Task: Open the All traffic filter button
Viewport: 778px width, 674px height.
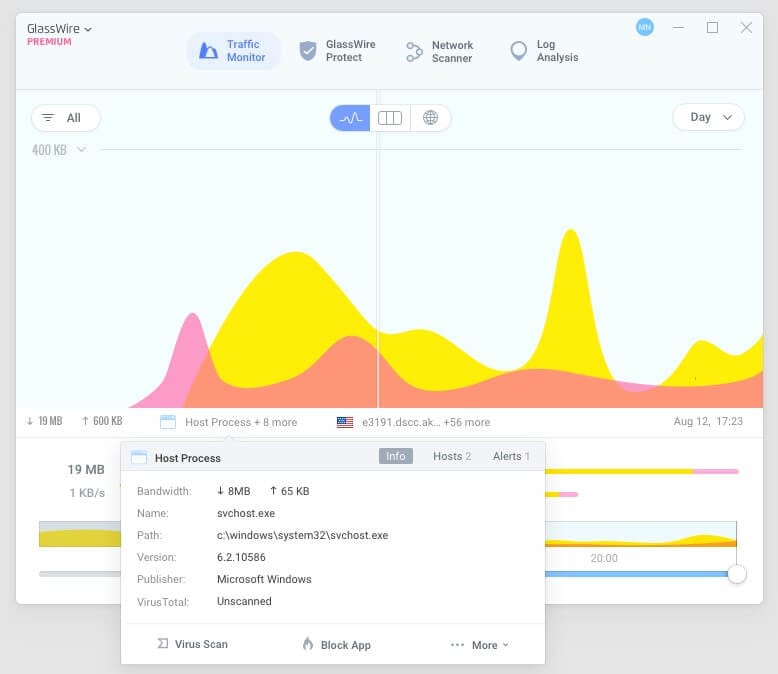Action: pos(65,118)
